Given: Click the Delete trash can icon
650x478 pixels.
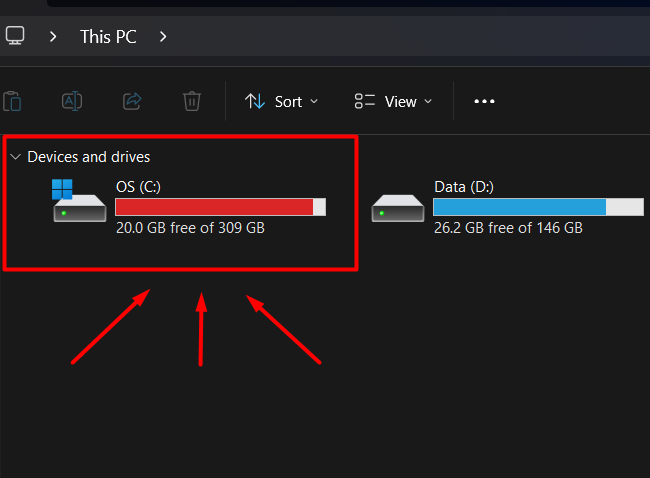Looking at the screenshot, I should [x=192, y=101].
